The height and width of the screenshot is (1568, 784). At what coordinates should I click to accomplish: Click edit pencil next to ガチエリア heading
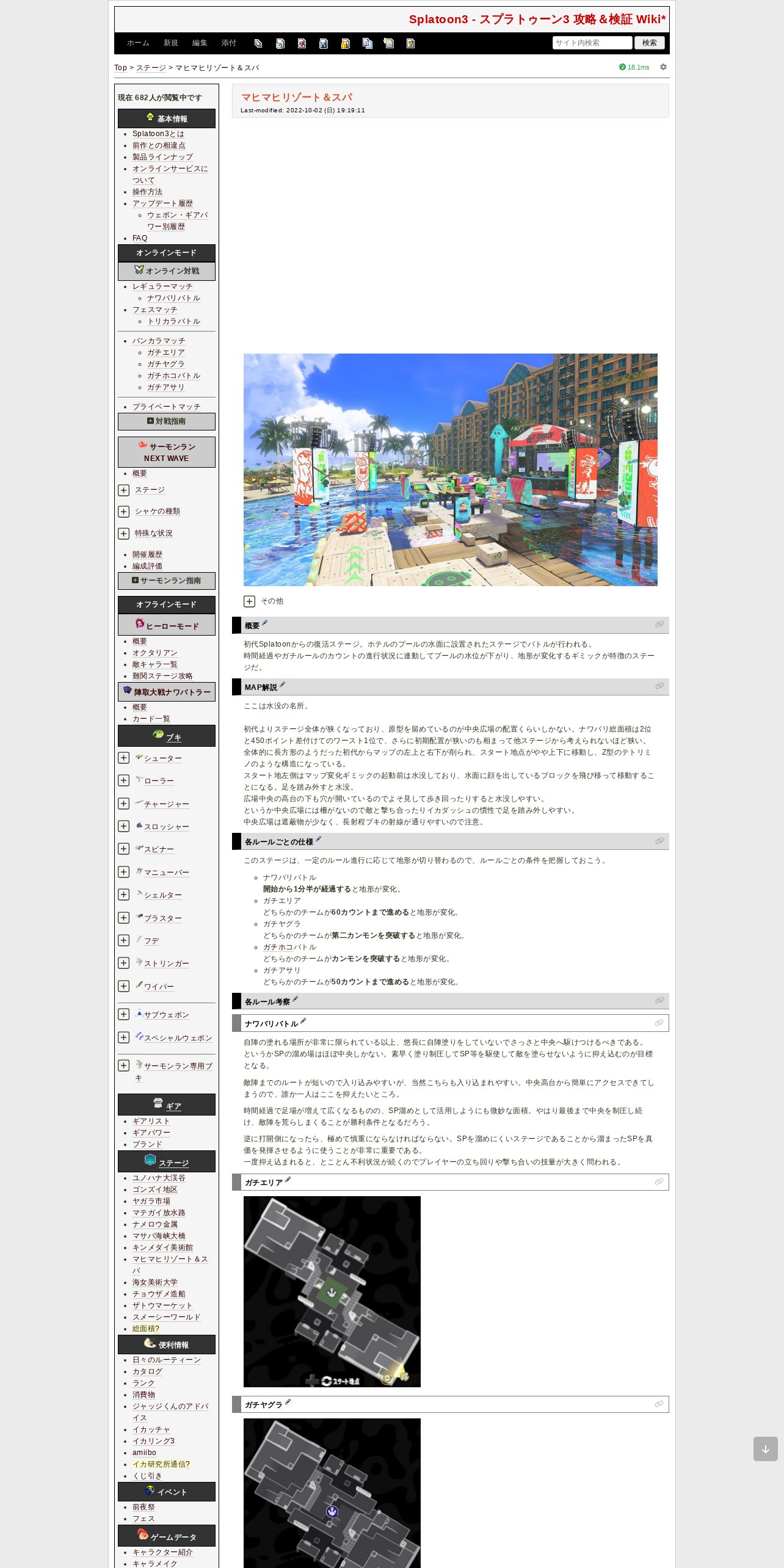(288, 1180)
